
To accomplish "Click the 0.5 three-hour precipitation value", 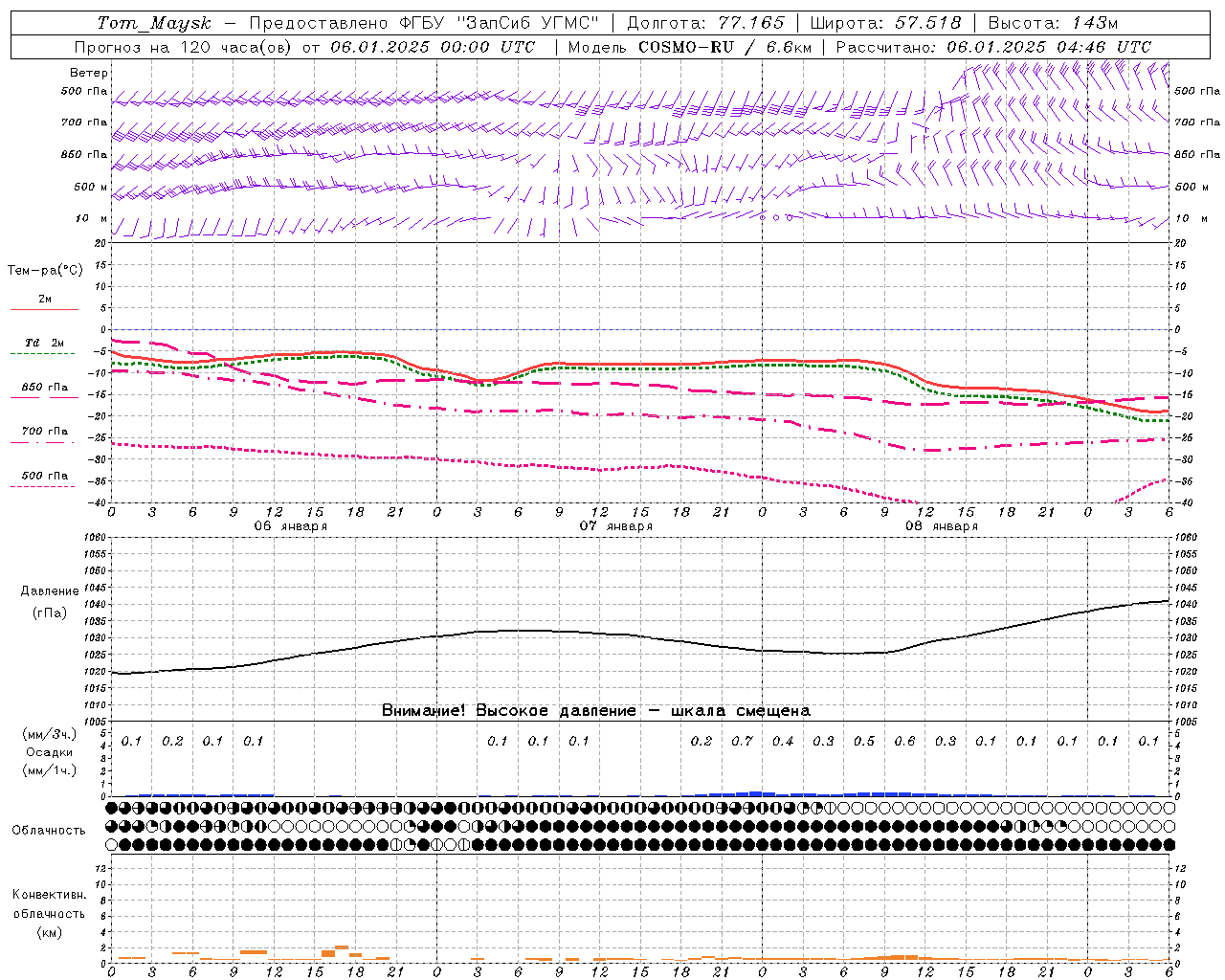I will 864,742.
